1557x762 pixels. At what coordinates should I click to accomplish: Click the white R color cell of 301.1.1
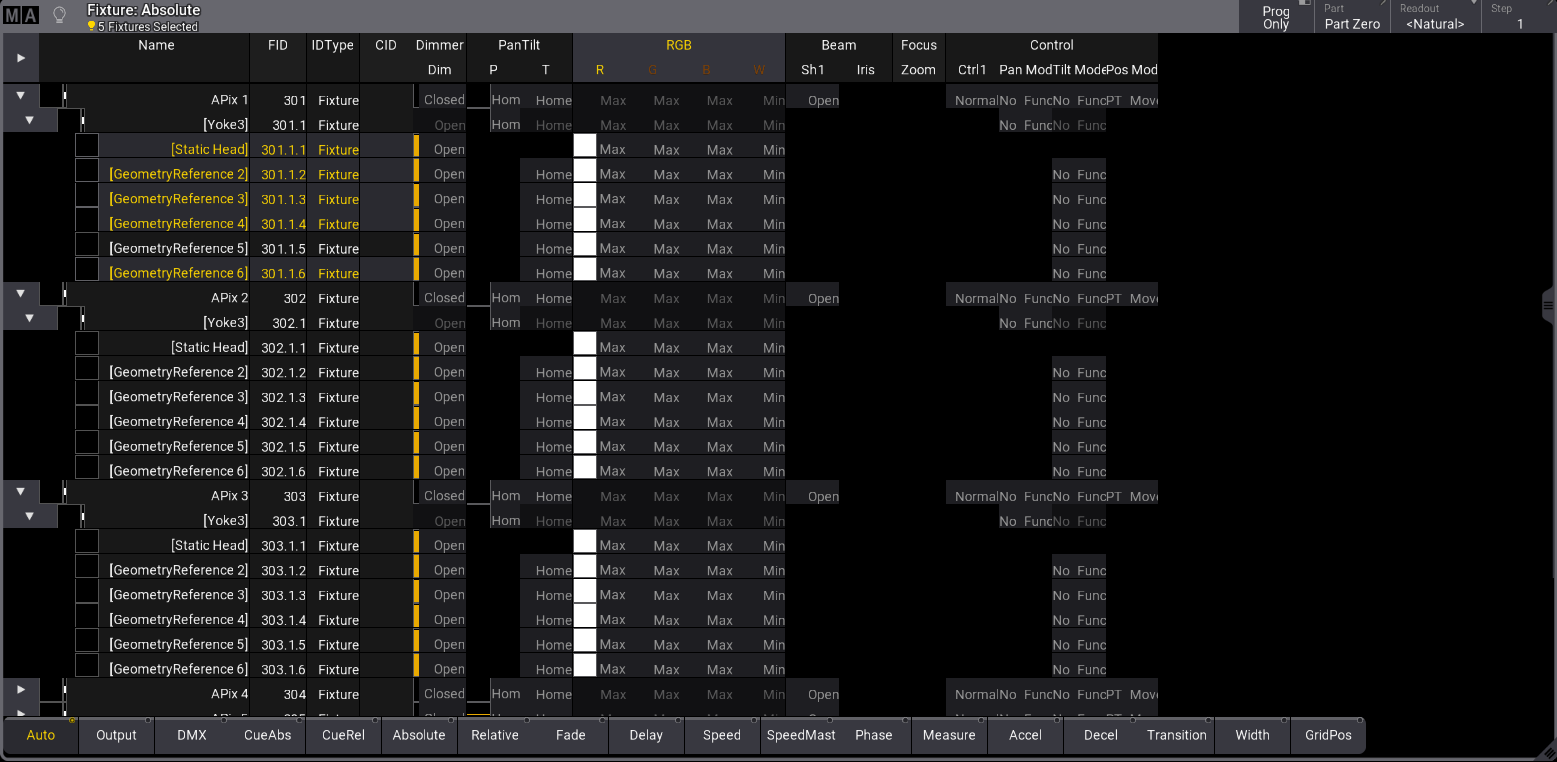585,146
